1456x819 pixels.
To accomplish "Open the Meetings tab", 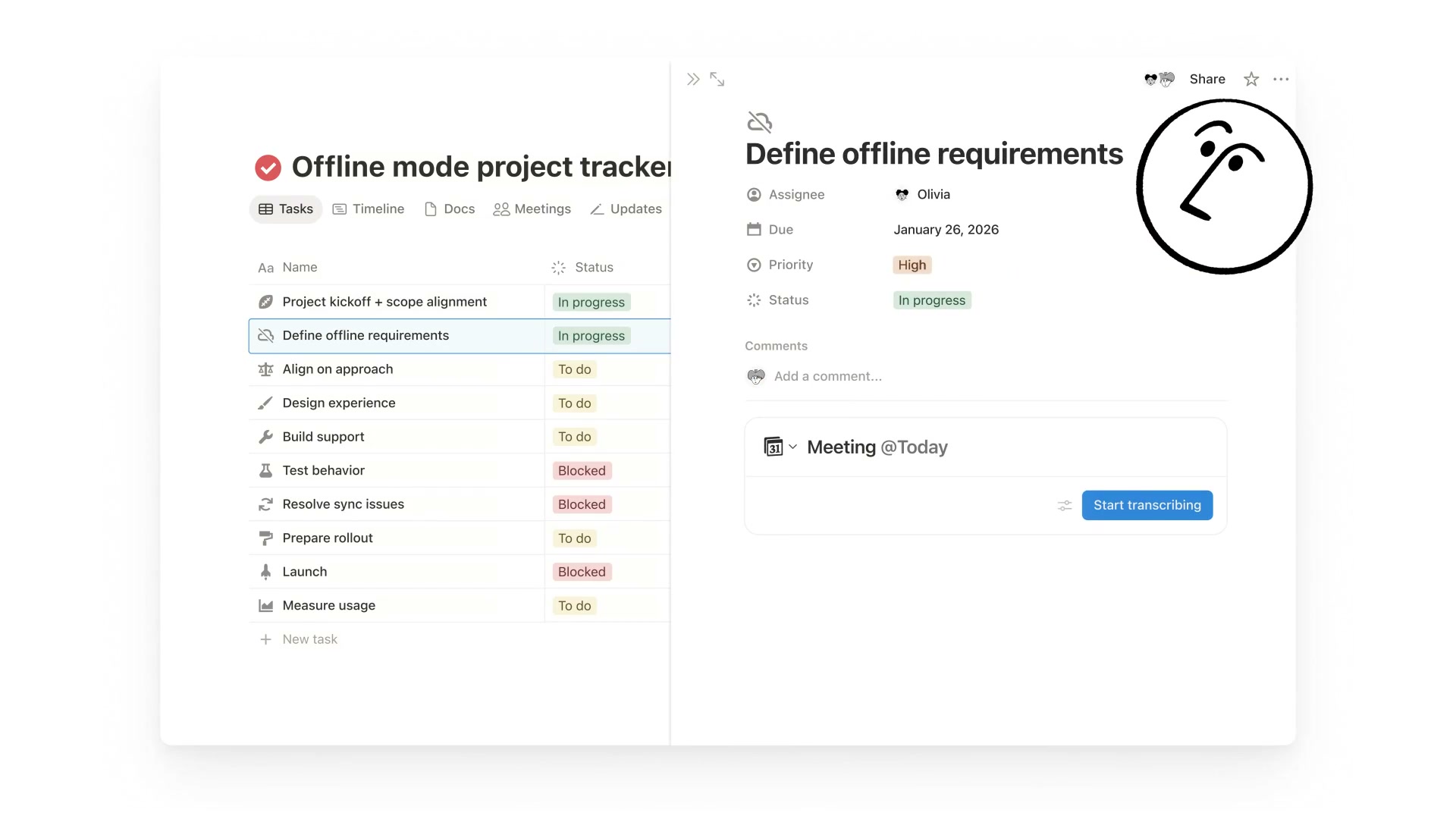I will (532, 209).
